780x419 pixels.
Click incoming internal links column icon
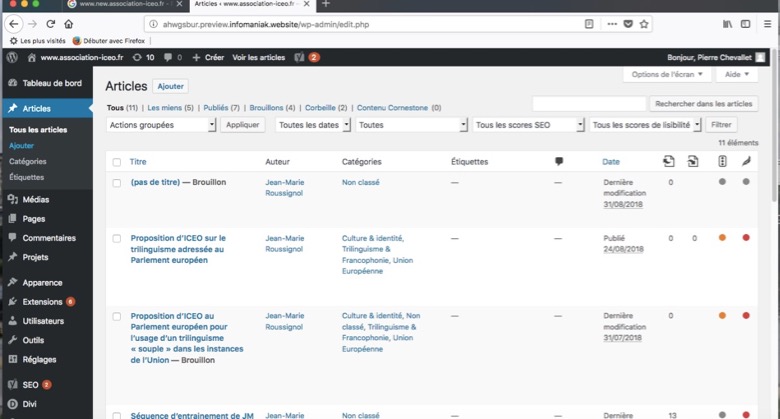[x=693, y=161]
